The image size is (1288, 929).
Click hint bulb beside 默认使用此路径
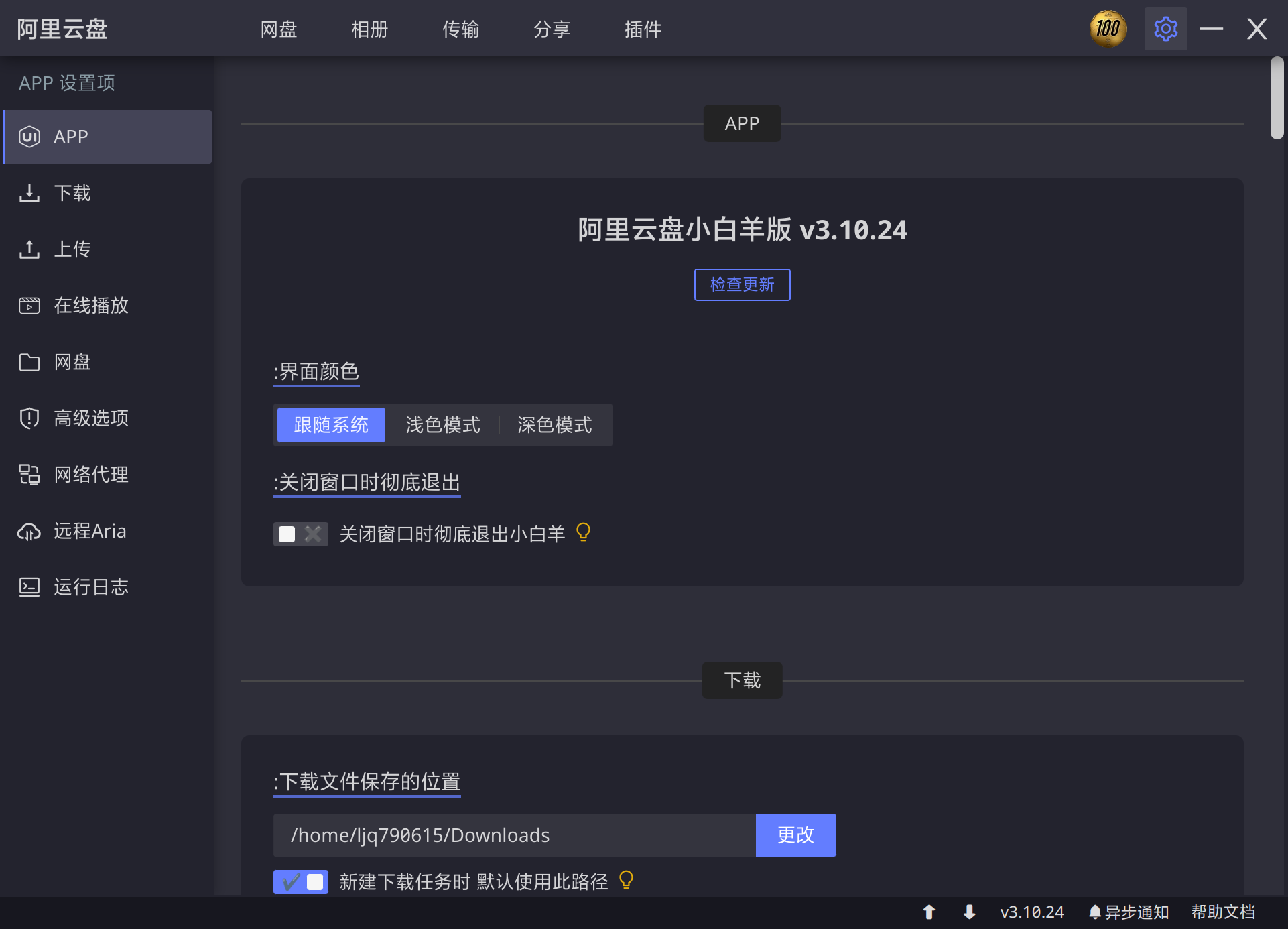626,880
